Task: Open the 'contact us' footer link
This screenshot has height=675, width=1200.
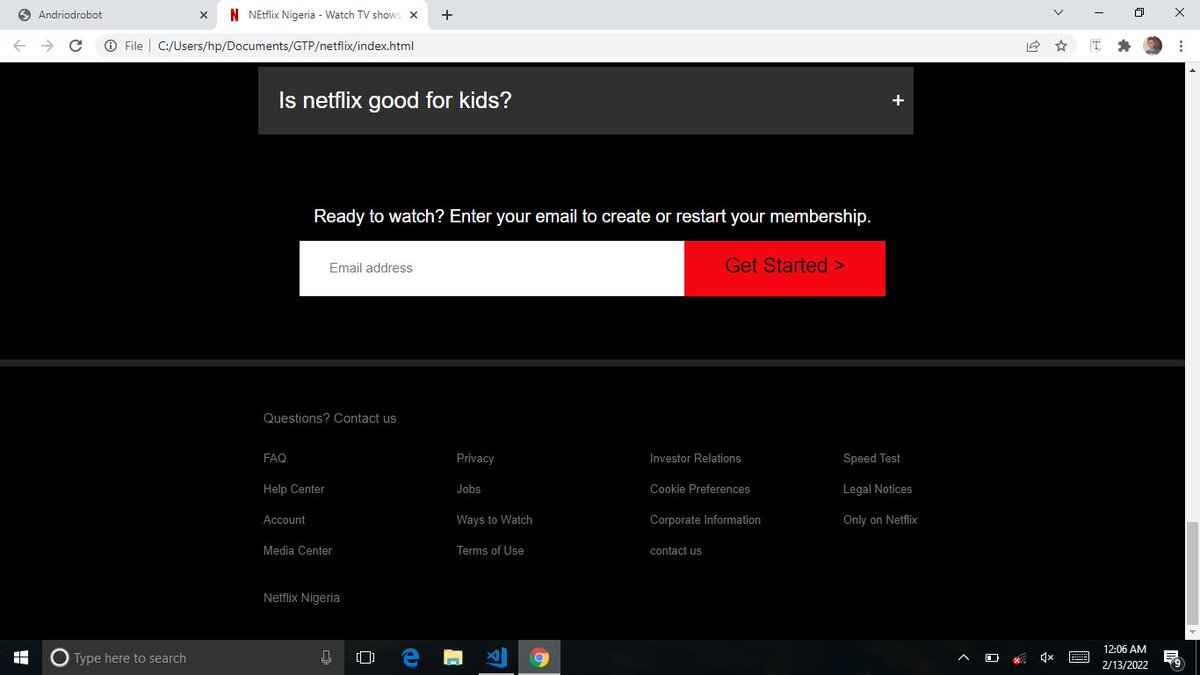Action: (x=676, y=551)
